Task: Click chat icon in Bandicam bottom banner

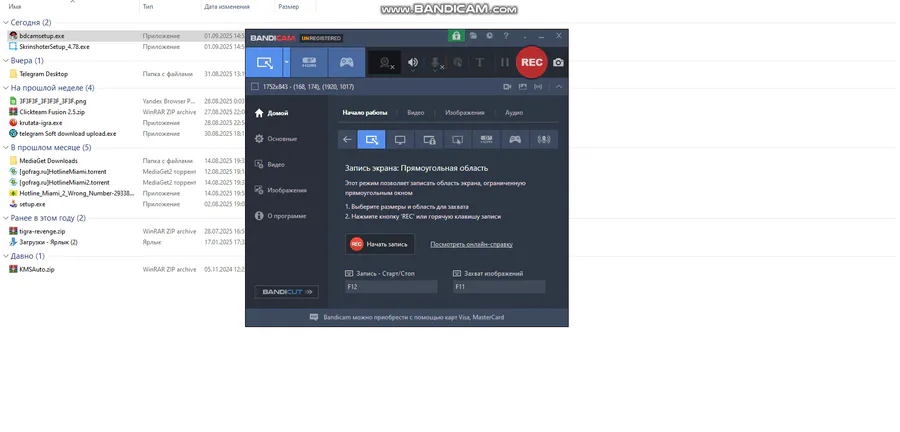Action: [313, 317]
